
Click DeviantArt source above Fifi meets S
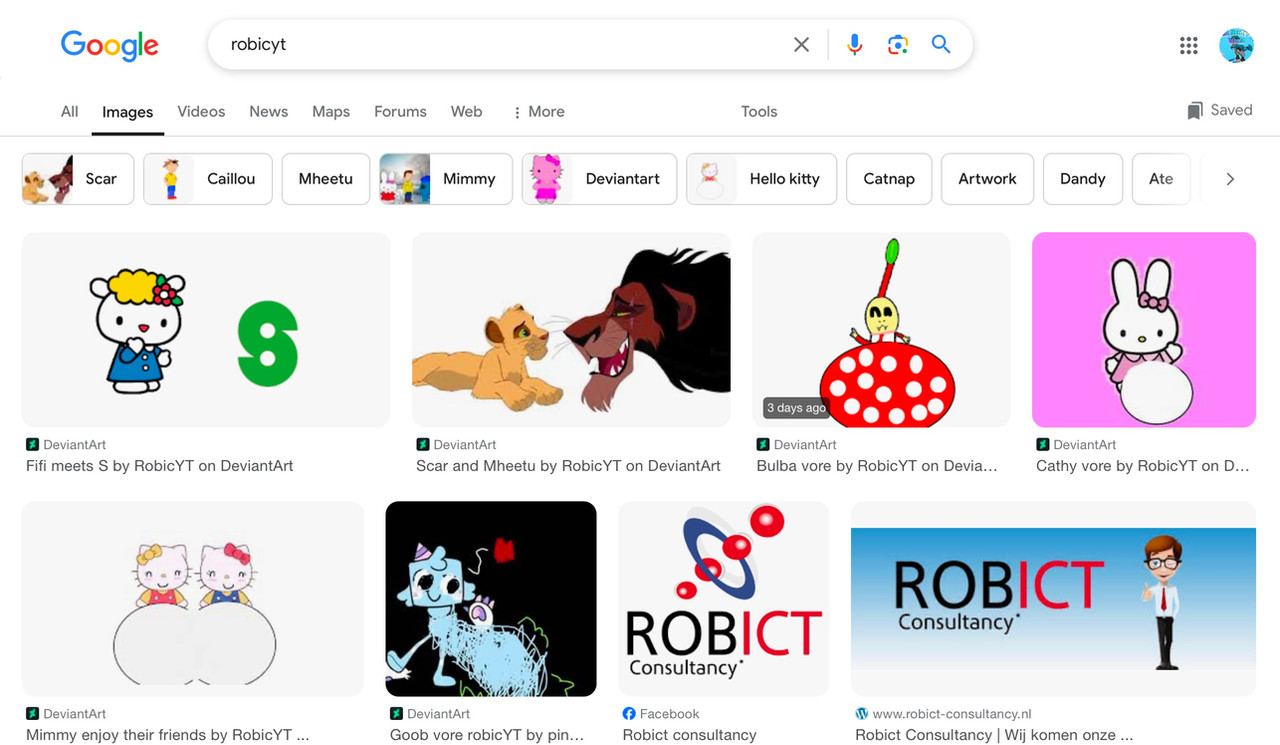coord(66,445)
